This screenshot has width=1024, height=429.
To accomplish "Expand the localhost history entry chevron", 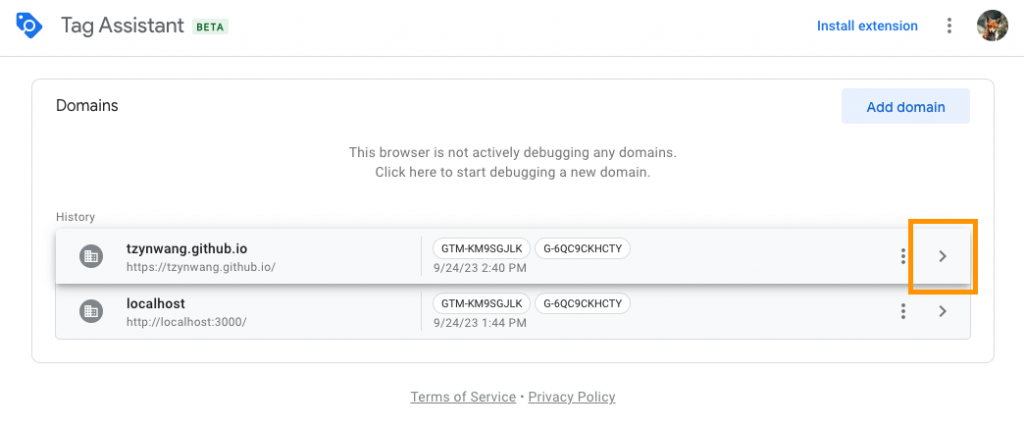I will [942, 312].
